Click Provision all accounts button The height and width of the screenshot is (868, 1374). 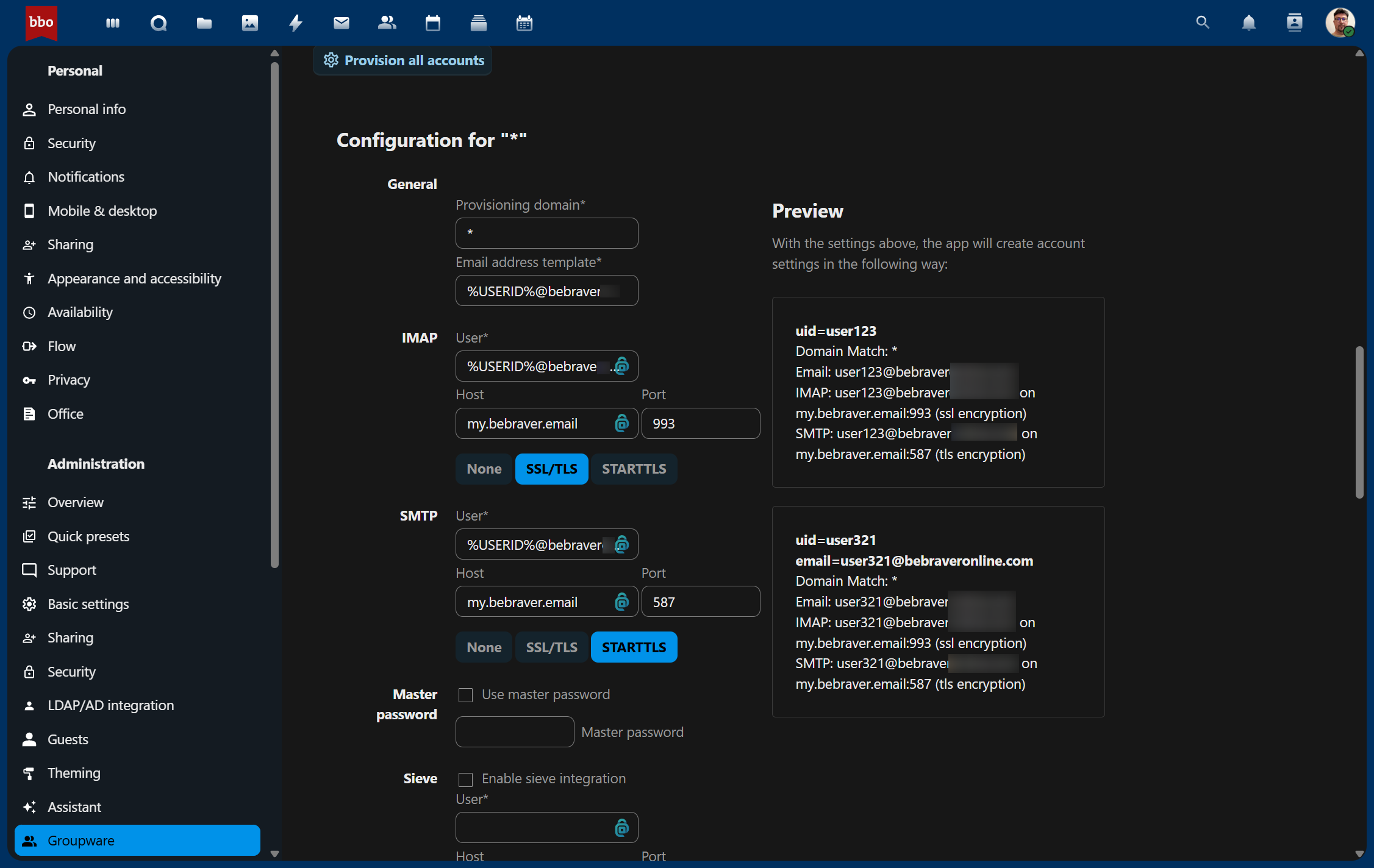tap(403, 60)
